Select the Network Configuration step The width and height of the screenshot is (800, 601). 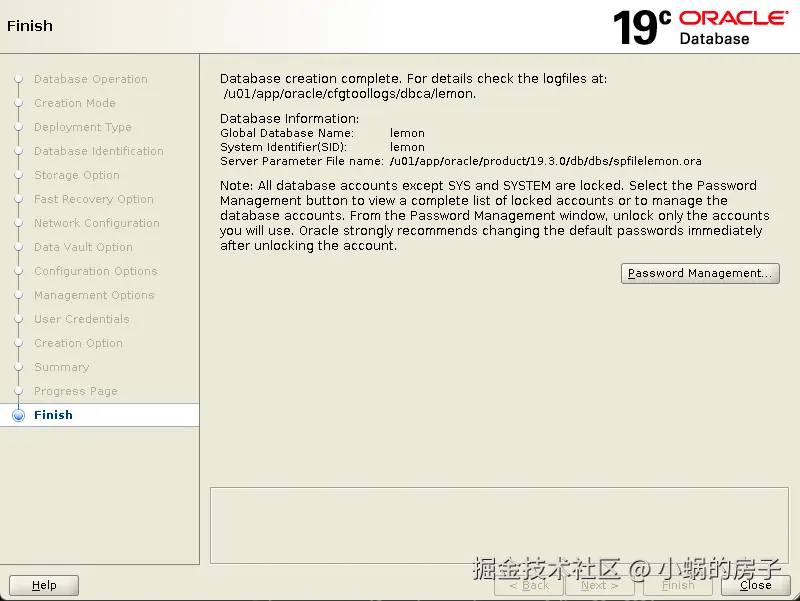coord(97,223)
